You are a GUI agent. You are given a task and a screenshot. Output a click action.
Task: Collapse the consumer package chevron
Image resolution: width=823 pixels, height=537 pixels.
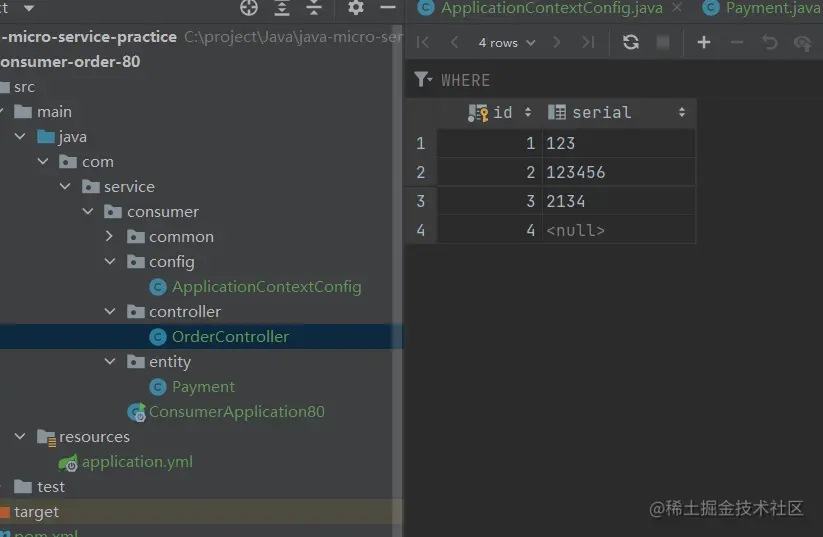88,212
